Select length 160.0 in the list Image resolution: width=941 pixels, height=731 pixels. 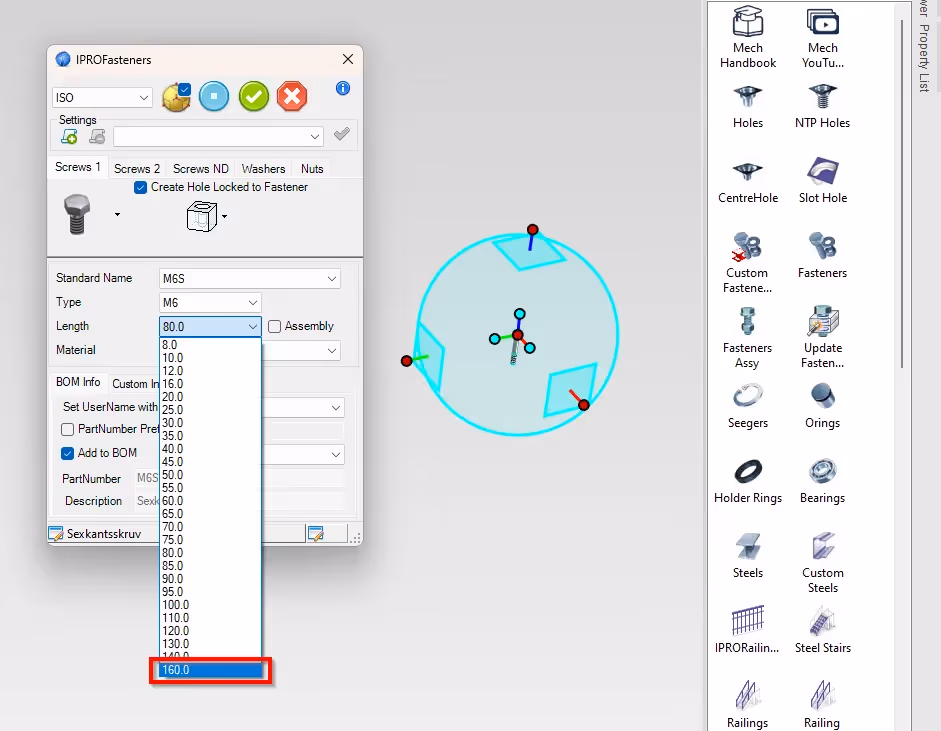tap(210, 670)
